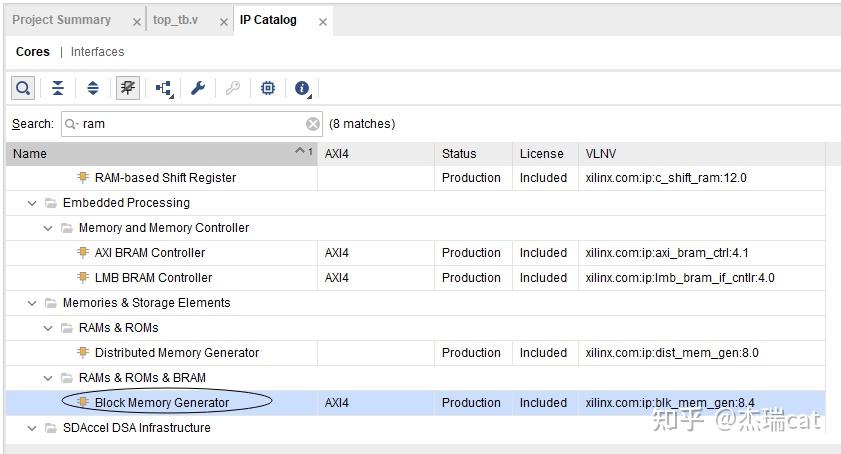Switch to the top_tb.v tab
The image size is (841, 454).
coord(176,20)
